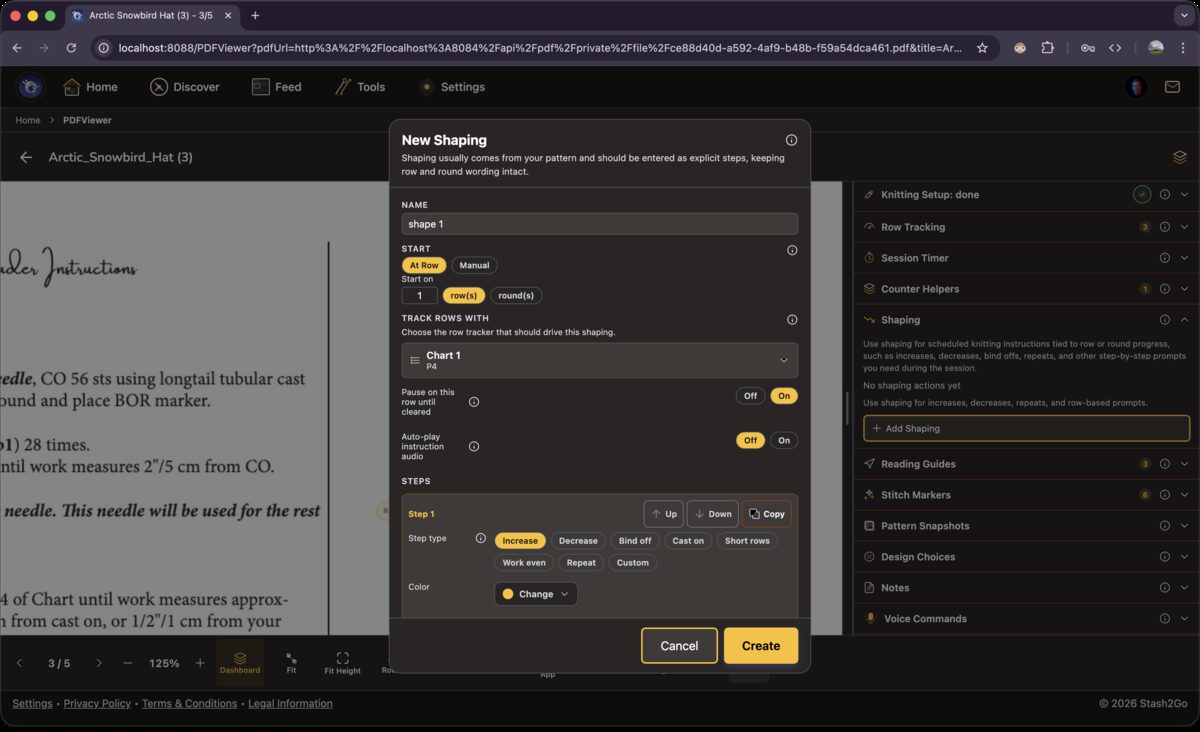
Task: Turn off the pause on row until cleared toggle
Action: point(750,395)
